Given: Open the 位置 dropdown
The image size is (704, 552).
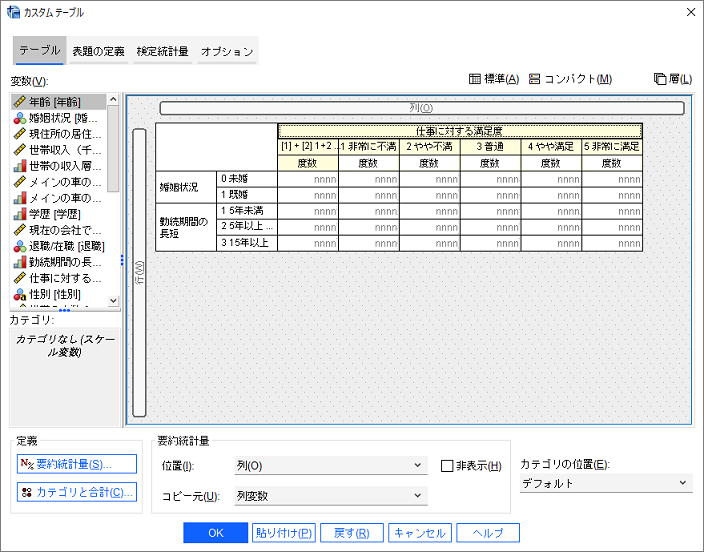Looking at the screenshot, I should point(331,466).
